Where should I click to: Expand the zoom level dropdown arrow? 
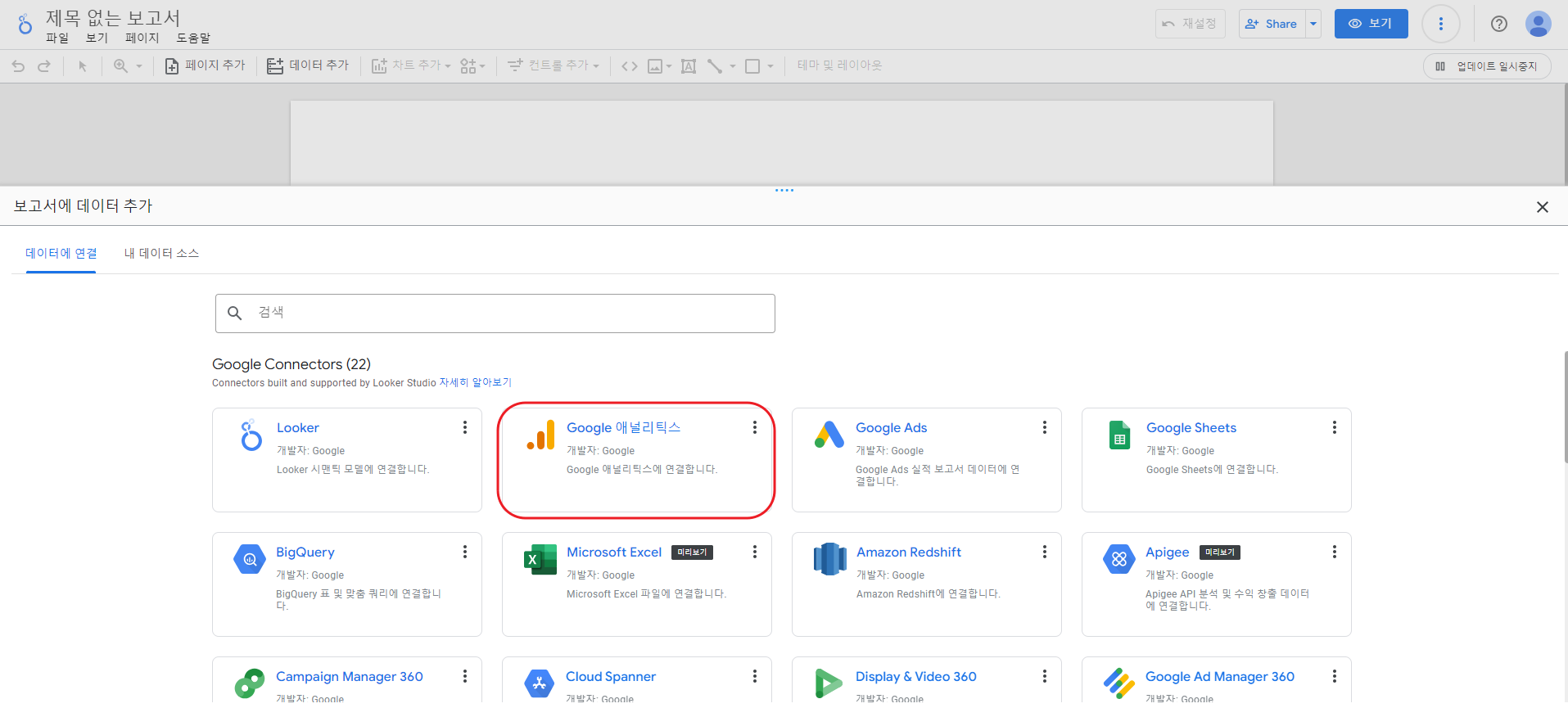(x=139, y=66)
